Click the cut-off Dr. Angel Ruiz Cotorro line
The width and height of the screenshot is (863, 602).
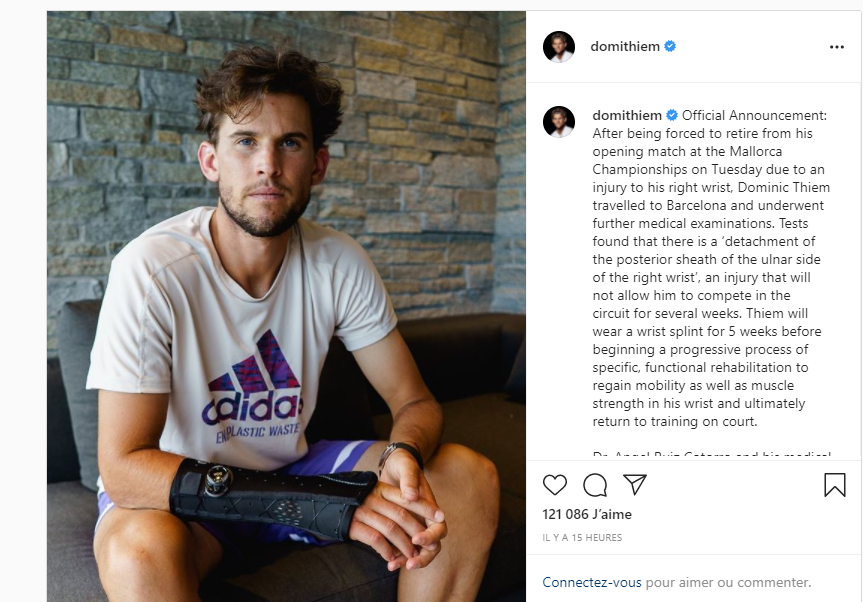tap(711, 455)
